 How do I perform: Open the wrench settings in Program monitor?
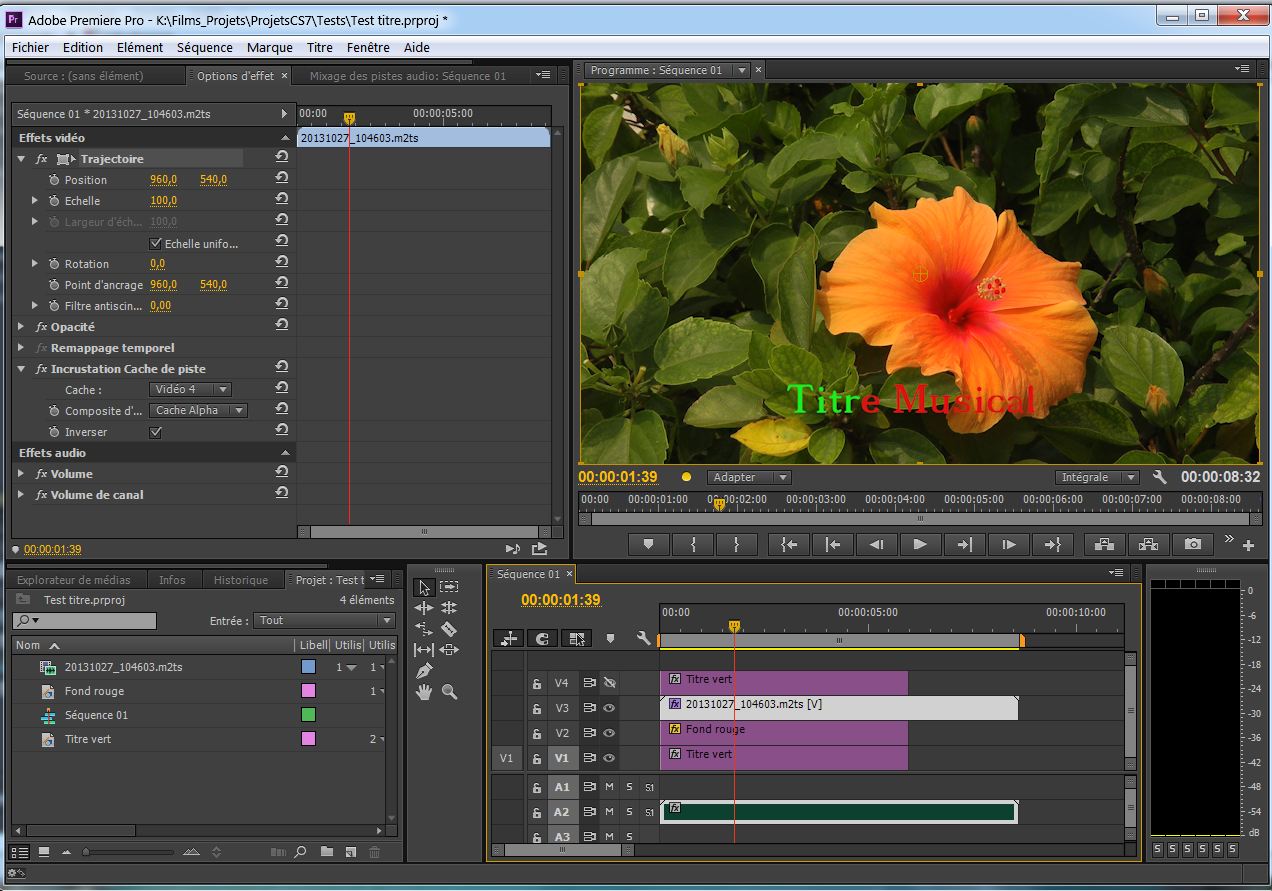click(1160, 478)
